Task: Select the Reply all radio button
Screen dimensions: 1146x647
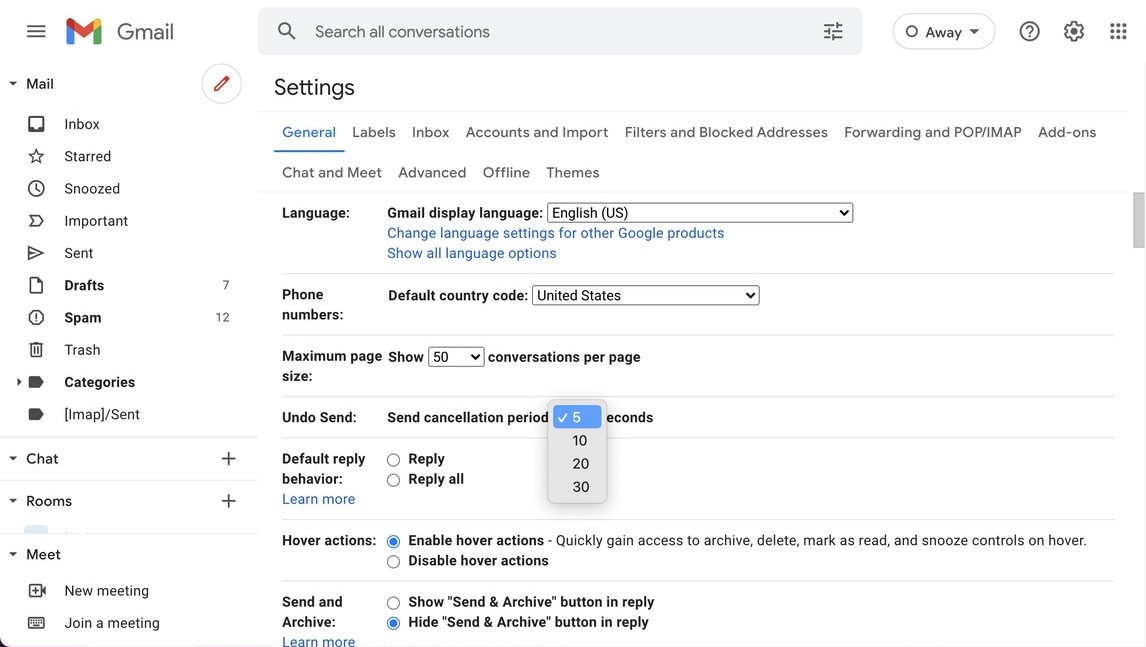Action: point(393,480)
